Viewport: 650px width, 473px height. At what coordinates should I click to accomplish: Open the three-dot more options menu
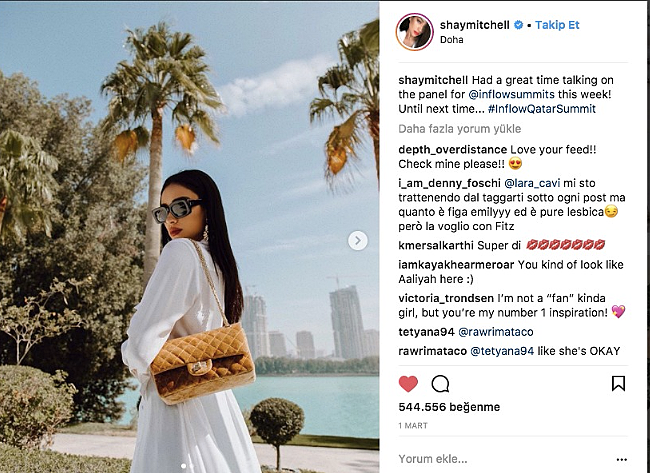point(621,459)
